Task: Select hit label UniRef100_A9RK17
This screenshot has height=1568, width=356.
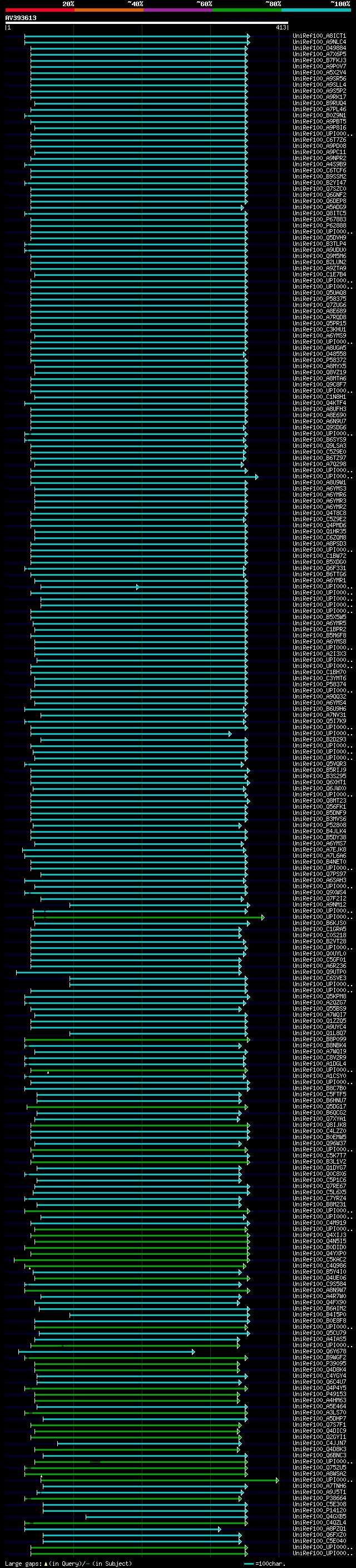Action: click(x=319, y=97)
